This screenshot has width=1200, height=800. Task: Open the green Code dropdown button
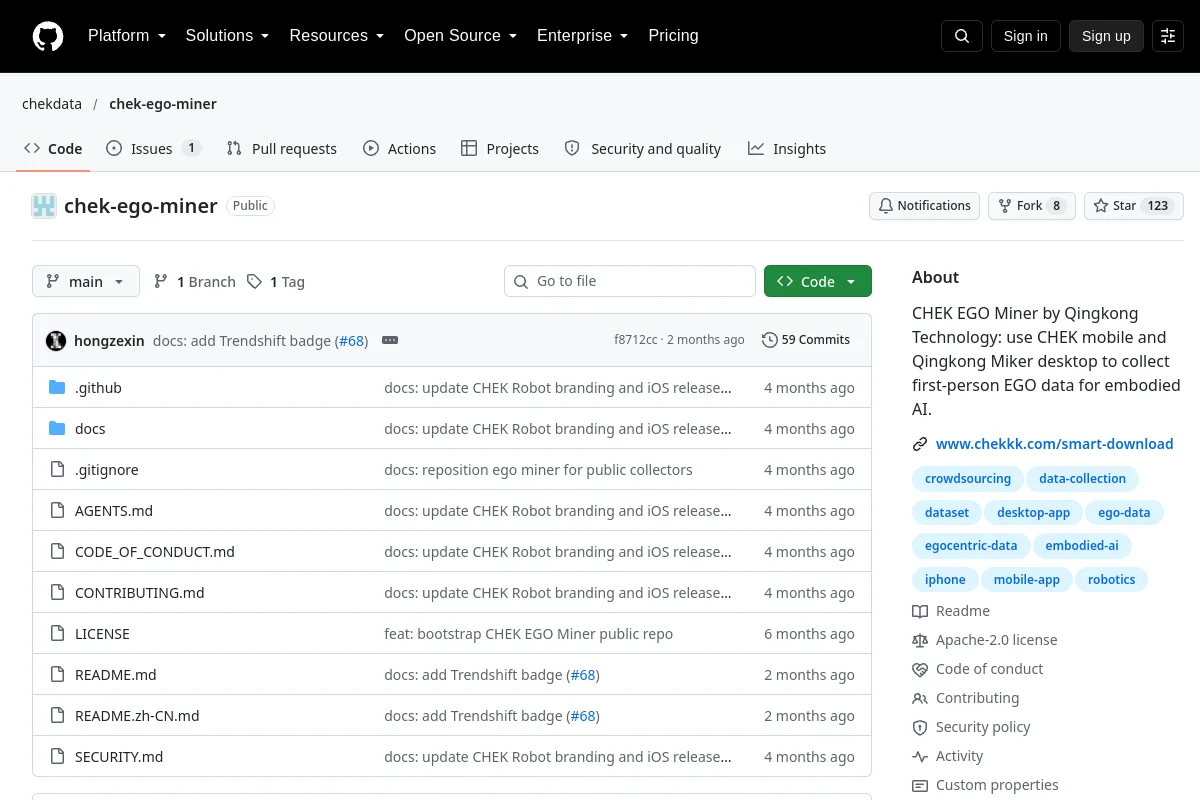click(x=818, y=282)
